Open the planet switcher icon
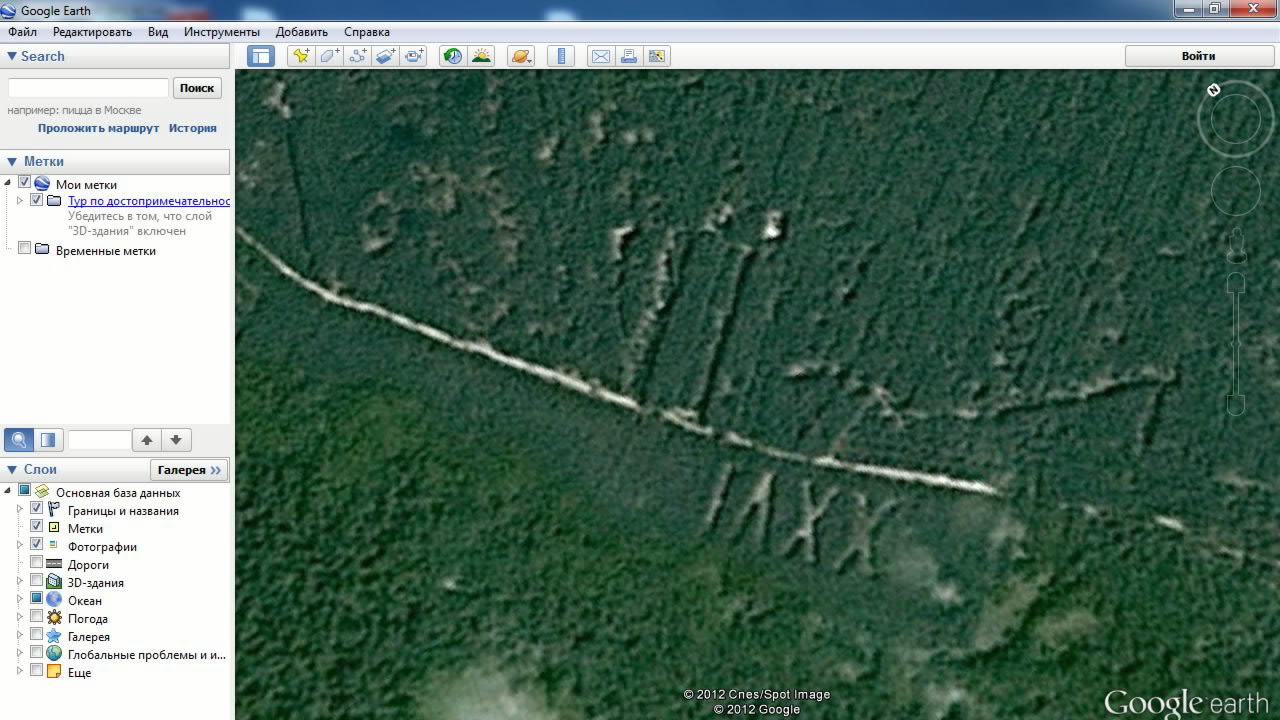 (x=521, y=56)
